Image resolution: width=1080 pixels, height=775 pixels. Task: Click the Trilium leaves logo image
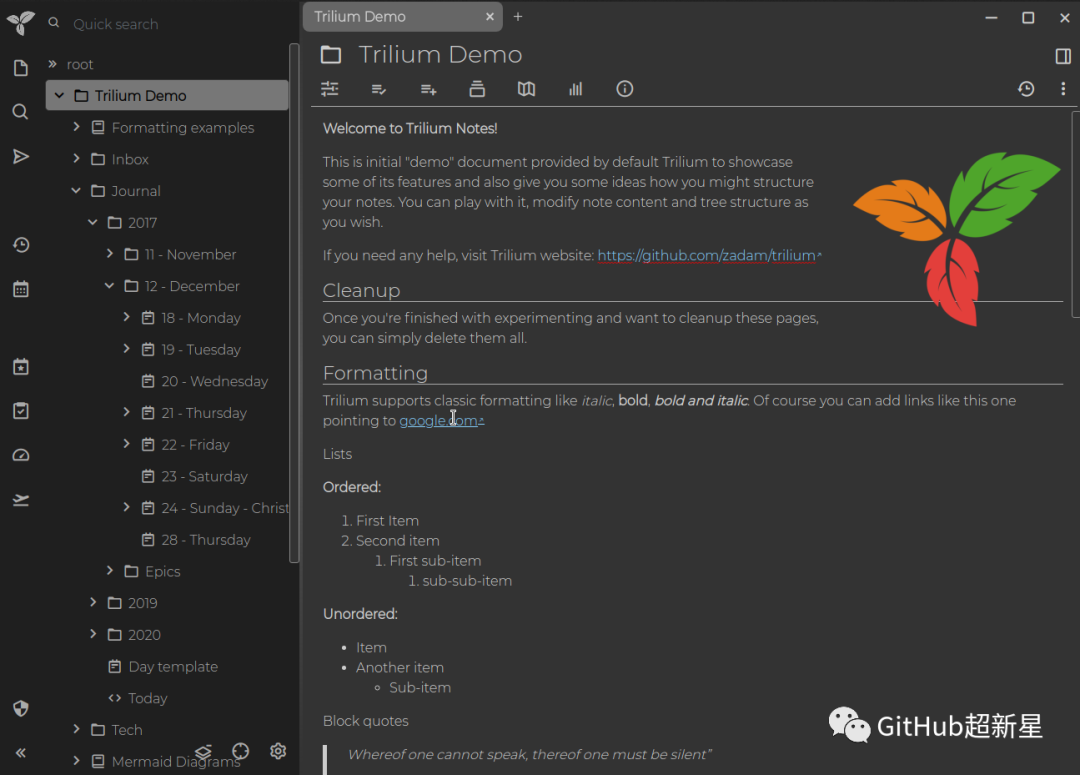click(x=957, y=238)
